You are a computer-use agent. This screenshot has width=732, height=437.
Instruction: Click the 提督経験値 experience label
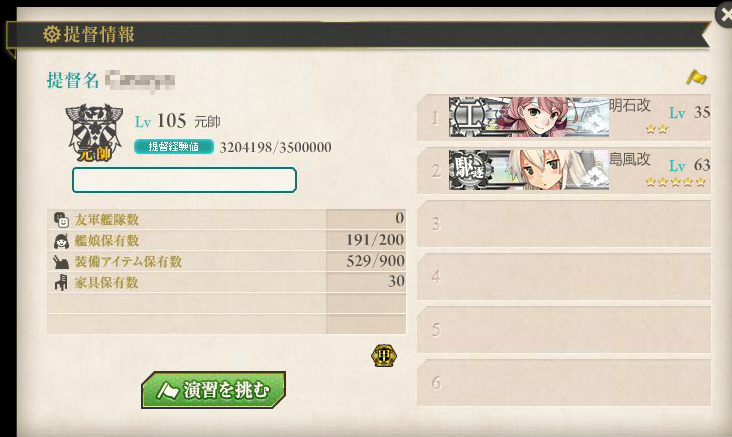174,147
